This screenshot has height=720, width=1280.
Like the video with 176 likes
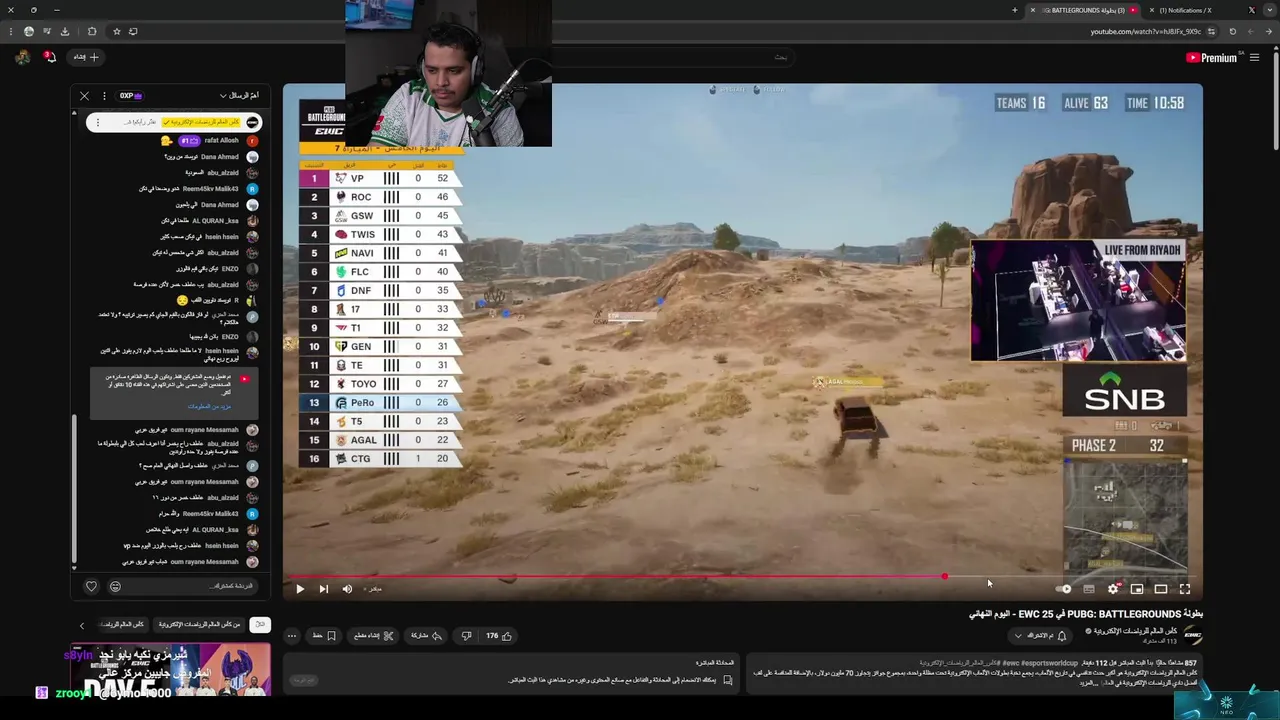click(x=498, y=636)
